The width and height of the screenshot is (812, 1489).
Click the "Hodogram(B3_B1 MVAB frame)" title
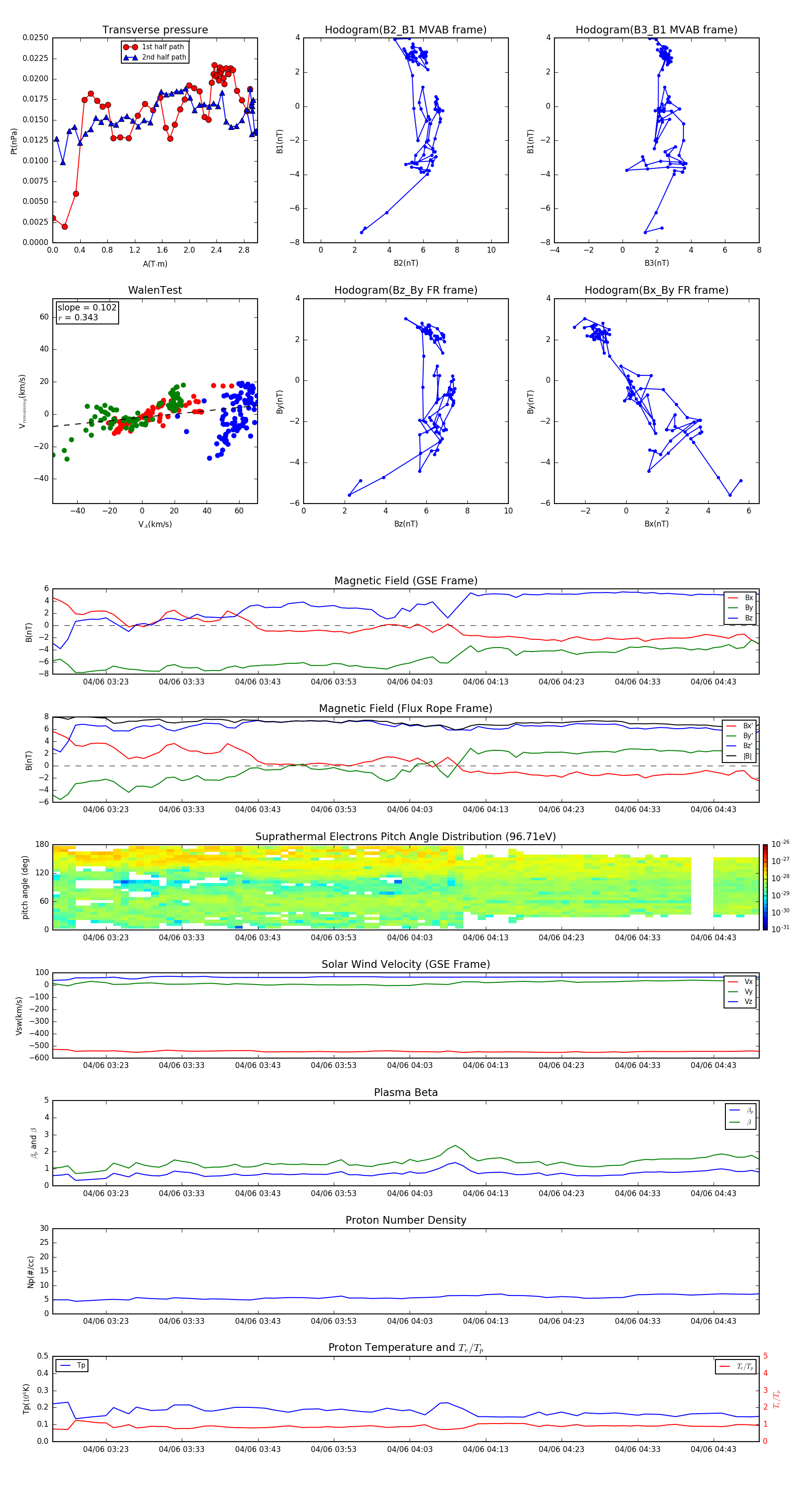[656, 30]
